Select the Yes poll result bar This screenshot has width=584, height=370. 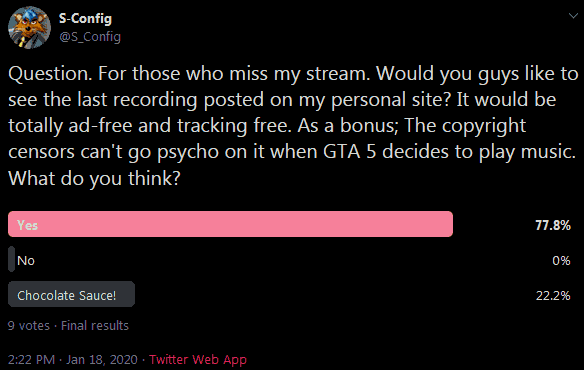[x=231, y=224]
